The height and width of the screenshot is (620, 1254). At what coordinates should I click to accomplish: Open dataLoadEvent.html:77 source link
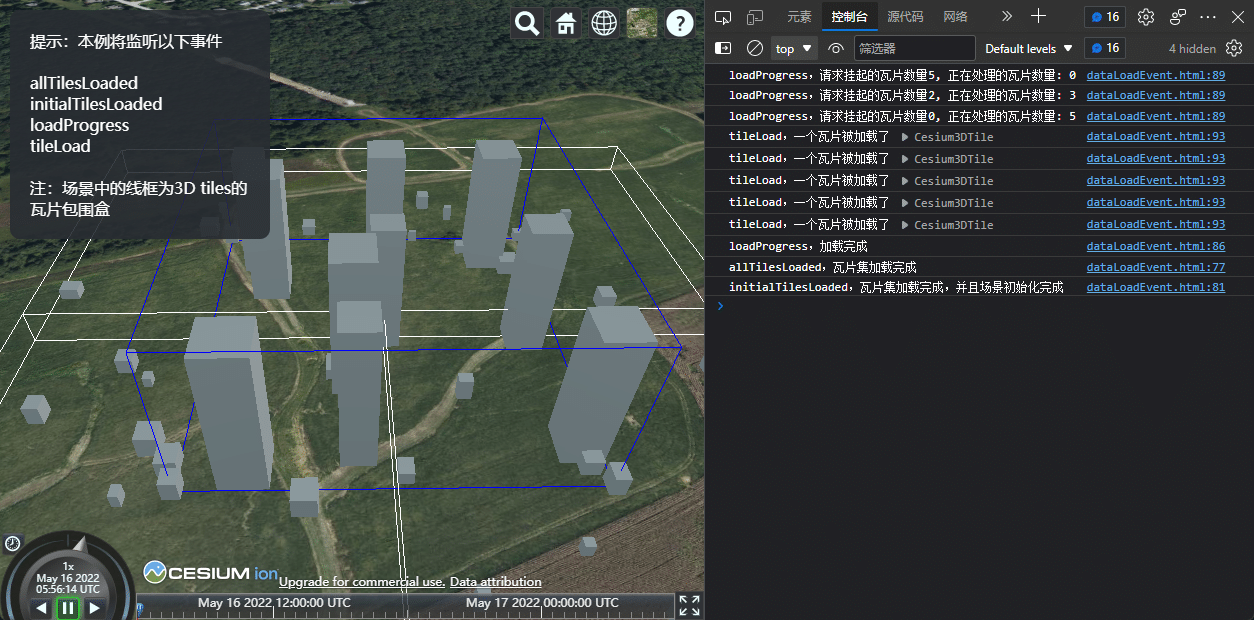point(1155,267)
